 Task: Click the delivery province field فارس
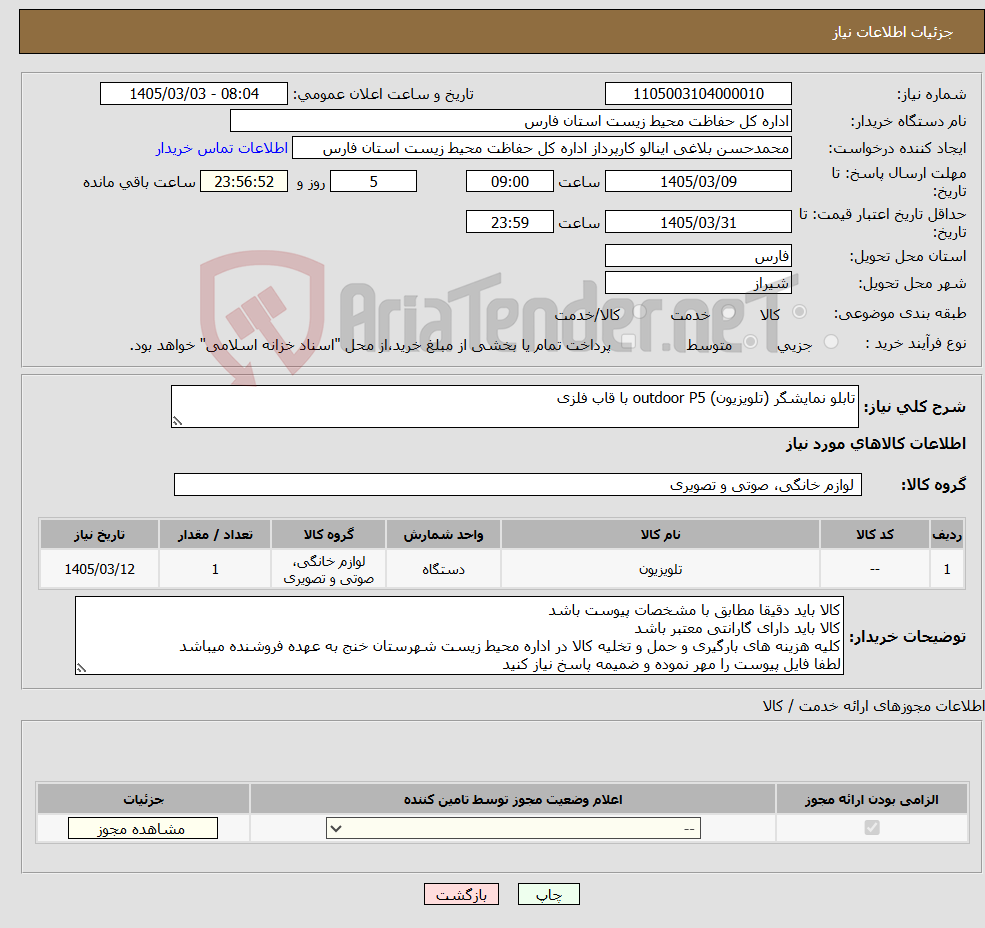pos(698,256)
